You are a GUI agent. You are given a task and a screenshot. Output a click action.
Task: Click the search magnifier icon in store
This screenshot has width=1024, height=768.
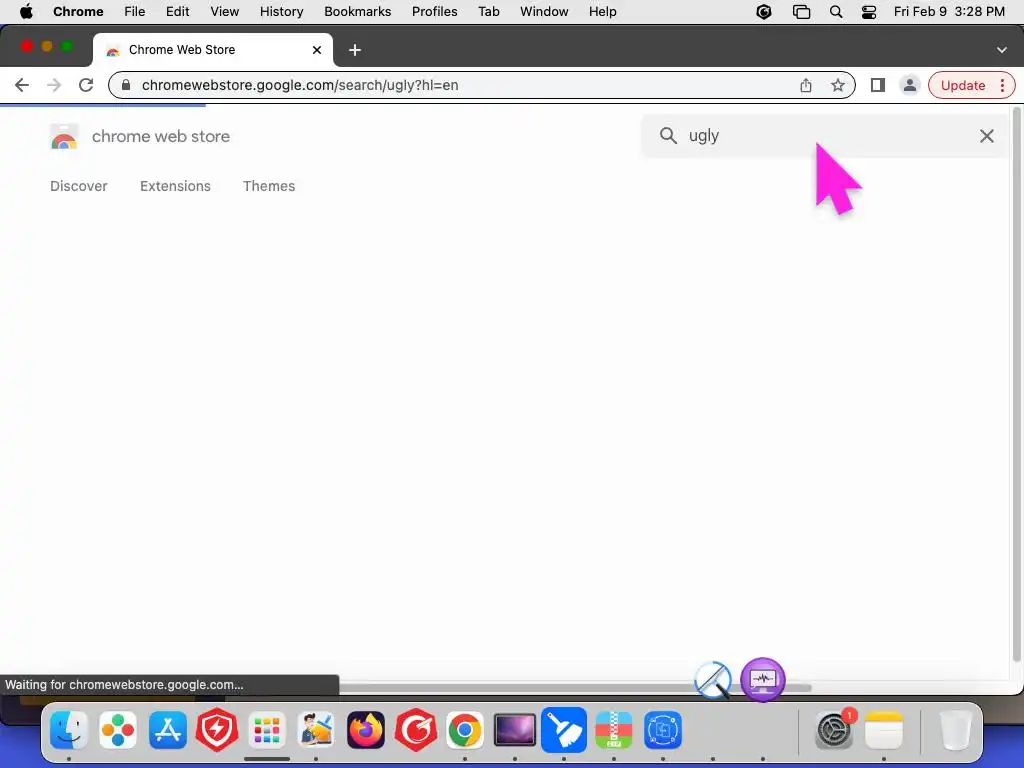click(668, 136)
